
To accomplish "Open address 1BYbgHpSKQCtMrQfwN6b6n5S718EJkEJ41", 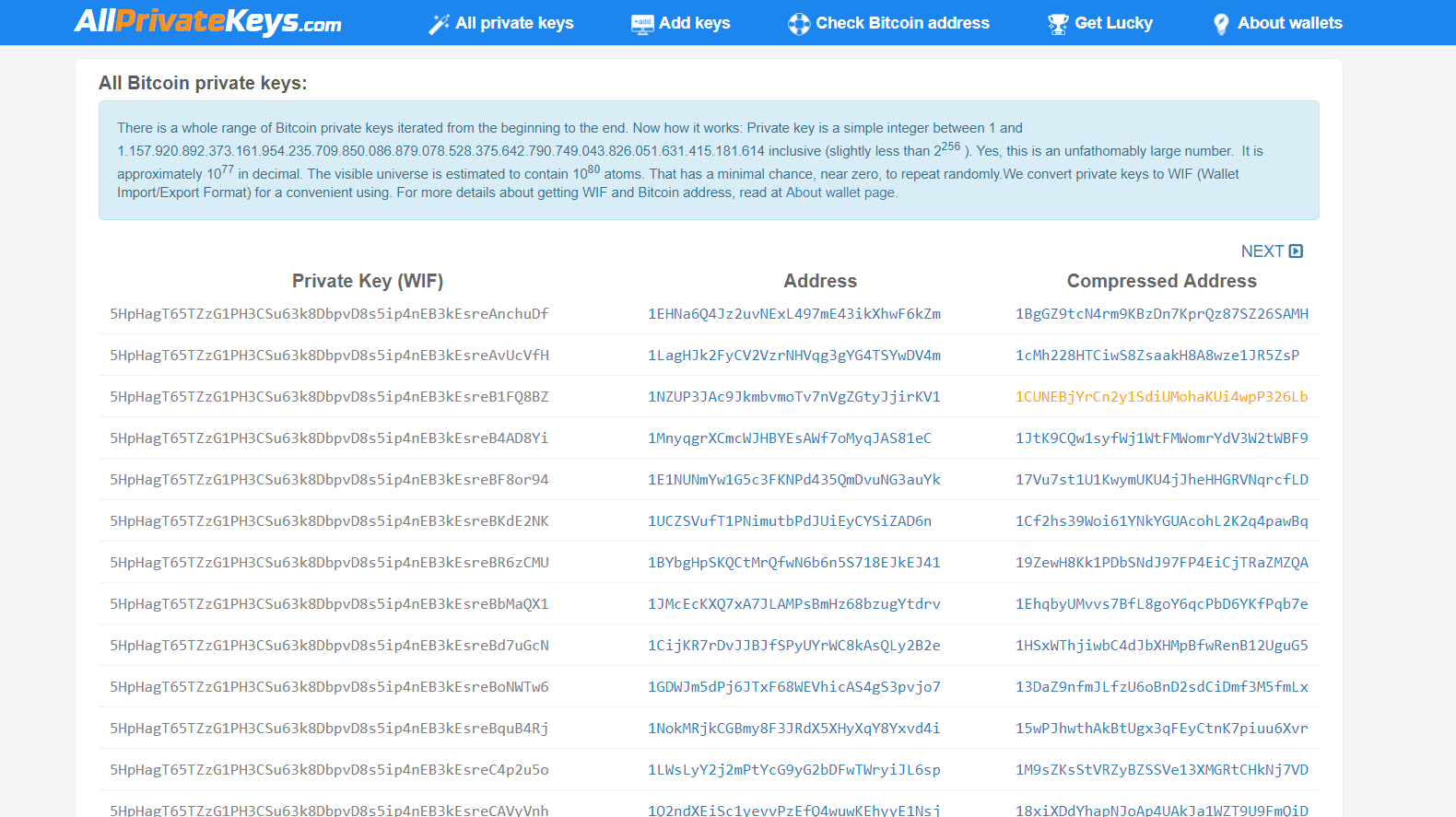I will 794,563.
